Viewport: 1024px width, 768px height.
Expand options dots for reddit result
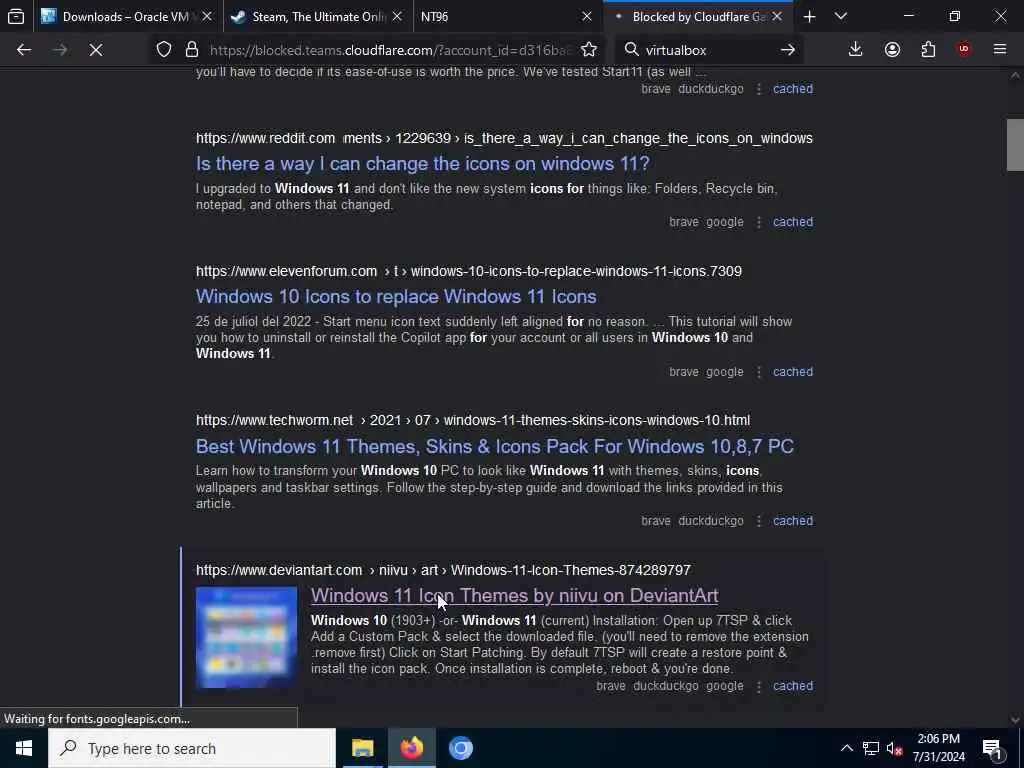(759, 222)
